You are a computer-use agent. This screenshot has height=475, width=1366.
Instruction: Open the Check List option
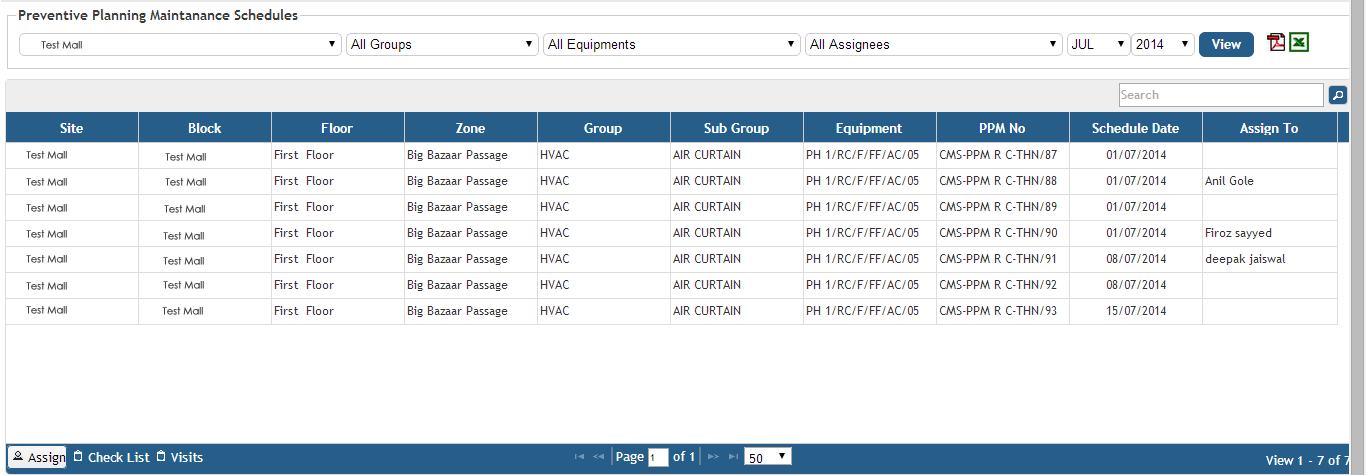[x=111, y=457]
